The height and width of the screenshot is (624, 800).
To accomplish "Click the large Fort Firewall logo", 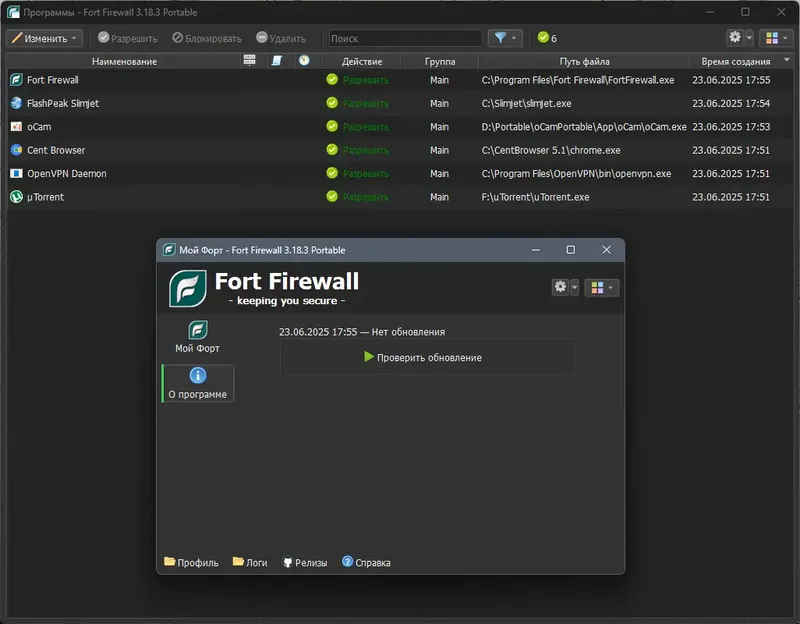I will pos(188,289).
